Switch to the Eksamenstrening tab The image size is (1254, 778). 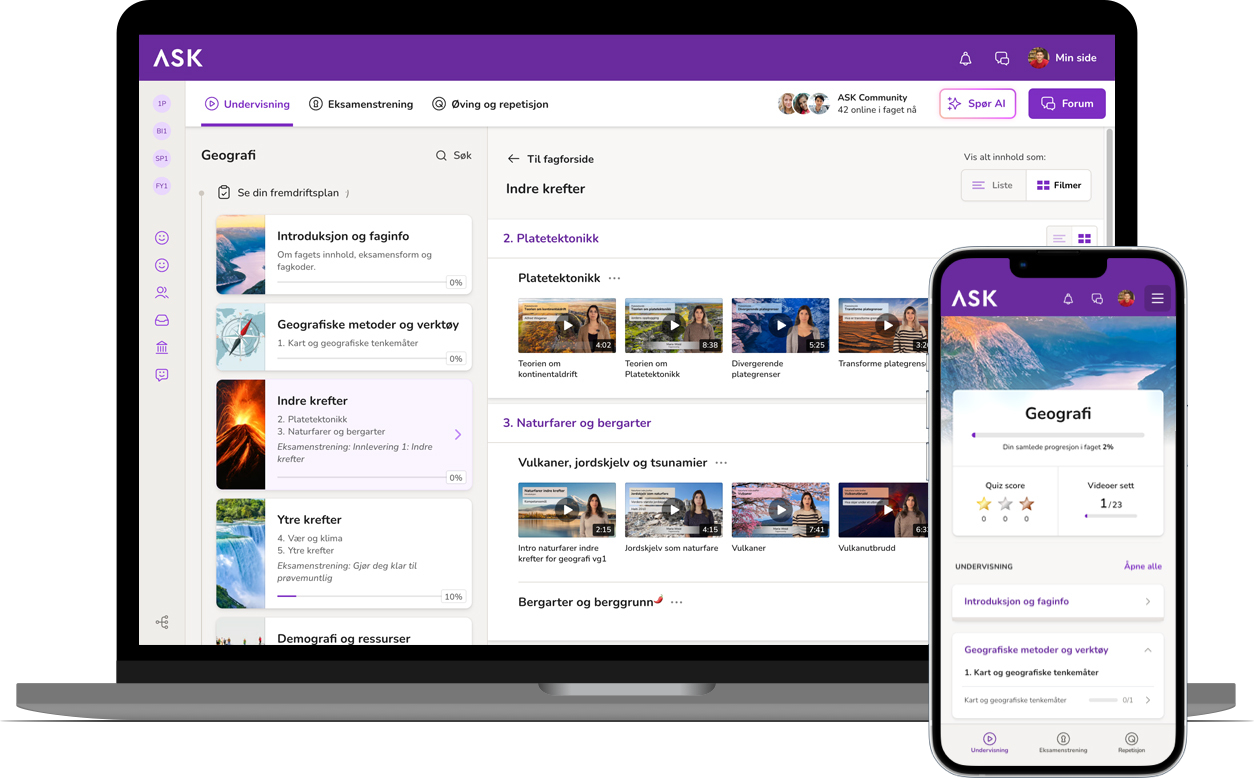pos(361,104)
